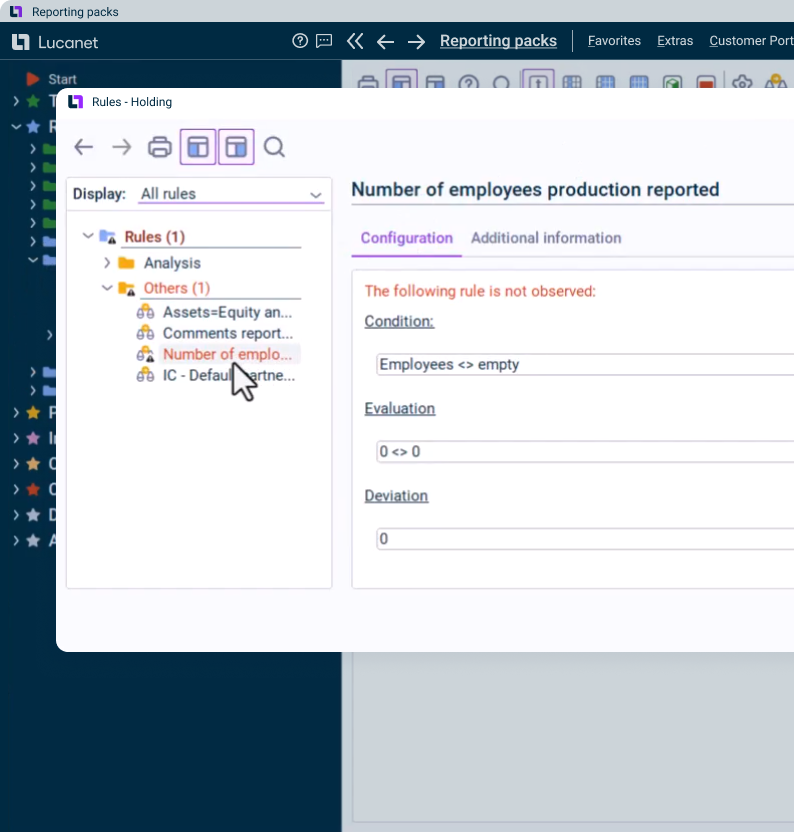Open the Favorites menu

tap(614, 41)
